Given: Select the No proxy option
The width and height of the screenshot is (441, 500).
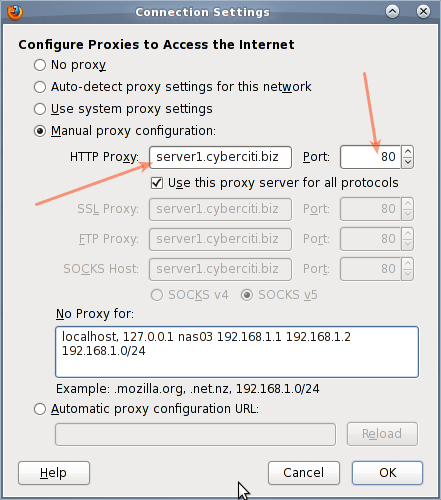Looking at the screenshot, I should pyautogui.click(x=40, y=65).
